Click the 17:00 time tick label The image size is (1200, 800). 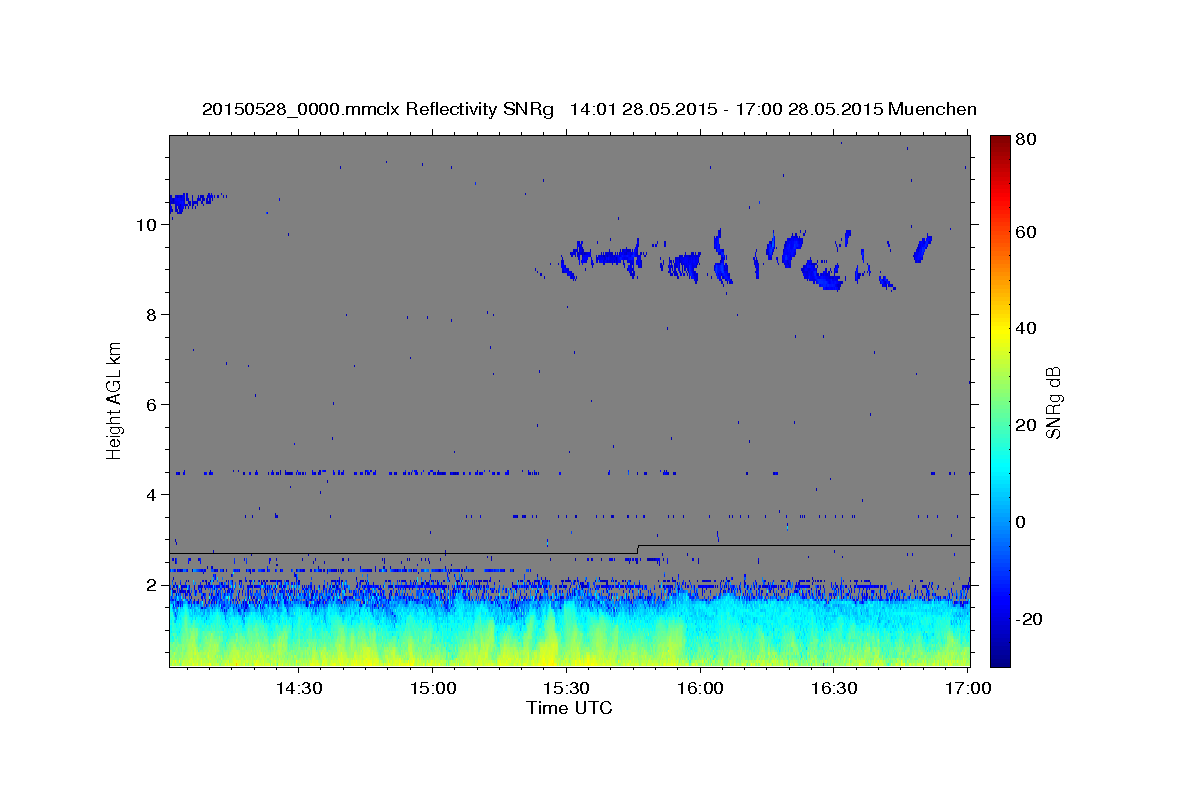point(968,688)
